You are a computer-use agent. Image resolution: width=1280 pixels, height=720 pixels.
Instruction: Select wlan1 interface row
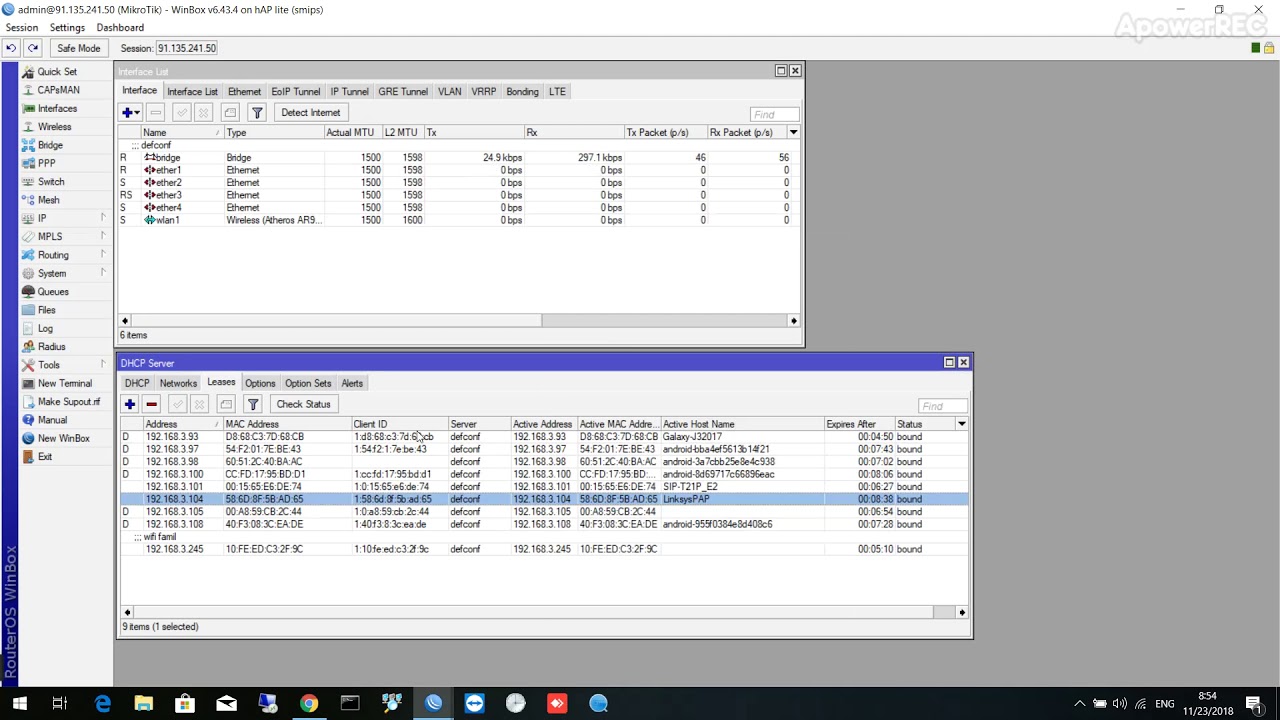pyautogui.click(x=460, y=220)
